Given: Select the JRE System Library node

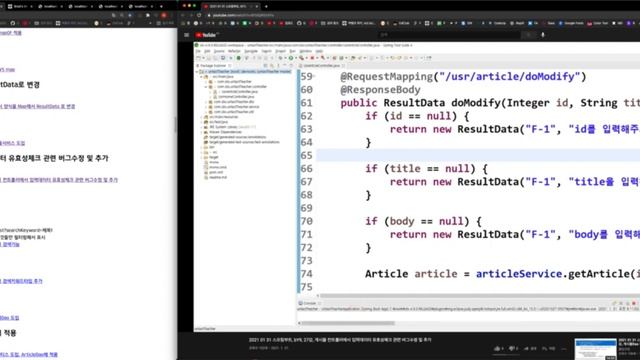Looking at the screenshot, I should pyautogui.click(x=229, y=127).
